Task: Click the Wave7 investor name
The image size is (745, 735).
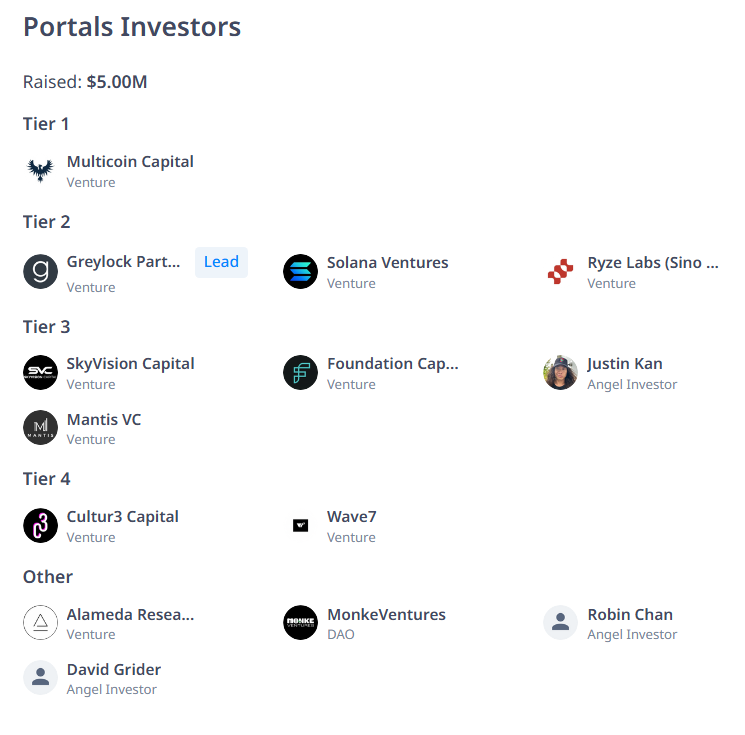Action: point(351,517)
